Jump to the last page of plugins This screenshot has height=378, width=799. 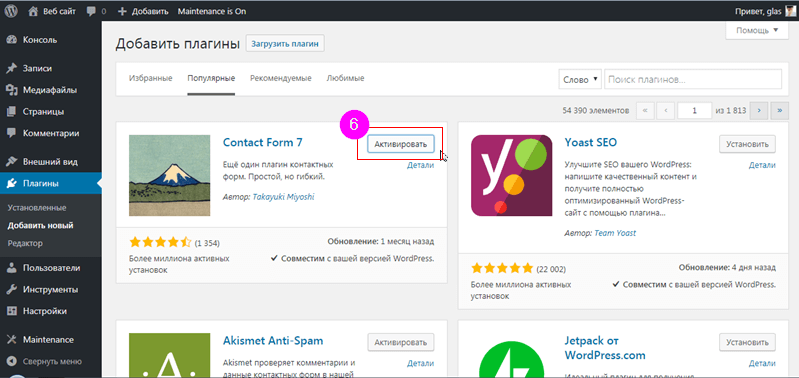780,111
